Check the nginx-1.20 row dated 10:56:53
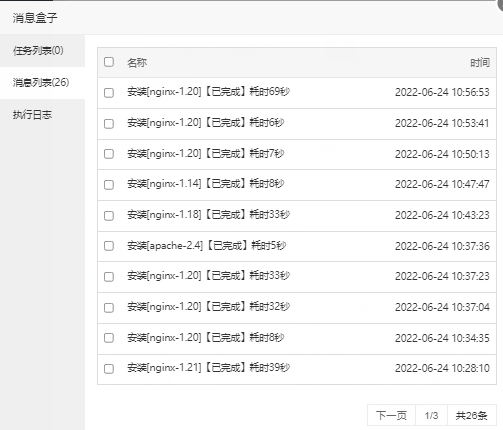503x430 pixels. (109, 92)
